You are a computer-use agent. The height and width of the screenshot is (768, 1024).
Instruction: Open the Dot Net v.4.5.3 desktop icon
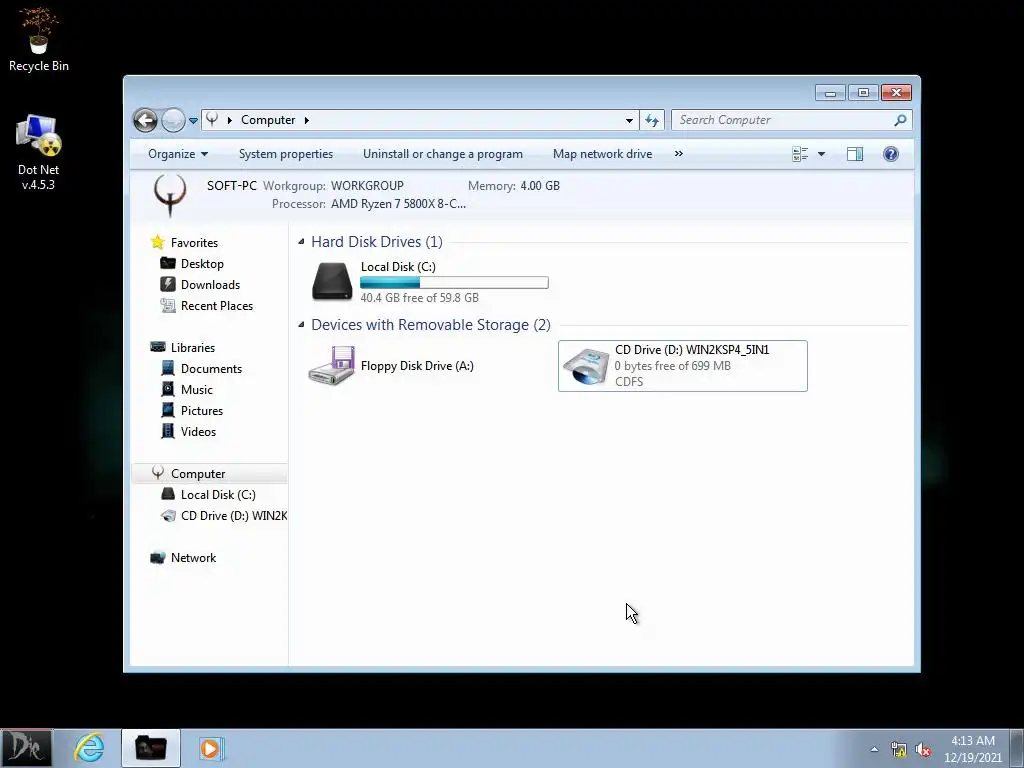click(39, 153)
